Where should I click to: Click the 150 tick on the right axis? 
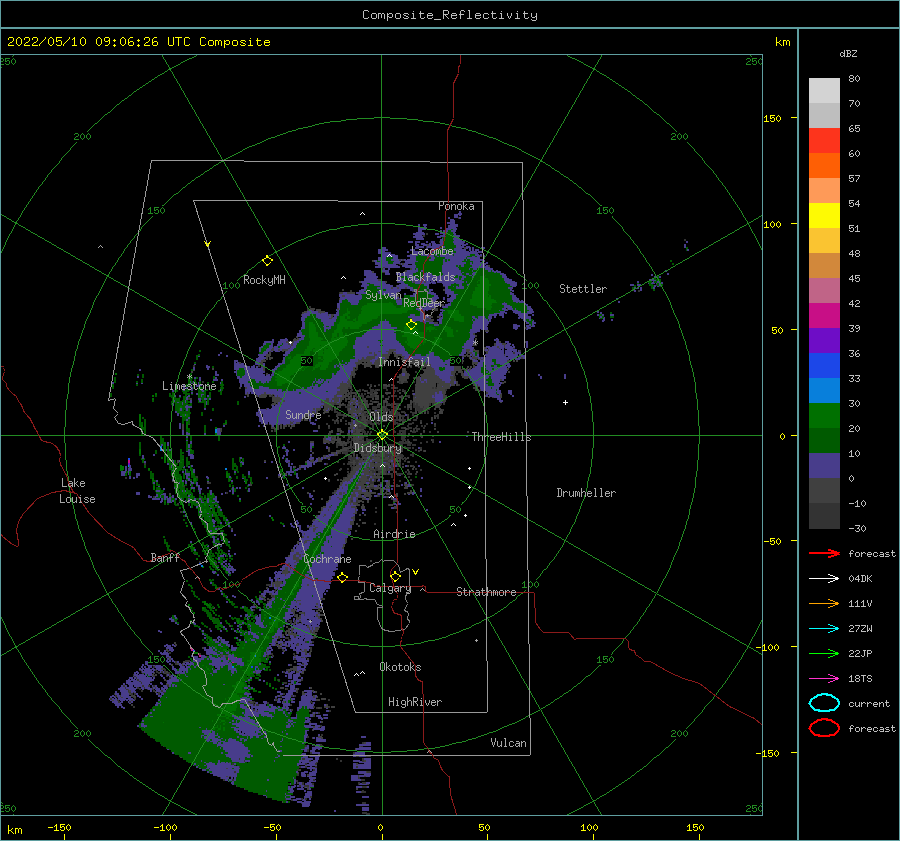pos(772,118)
